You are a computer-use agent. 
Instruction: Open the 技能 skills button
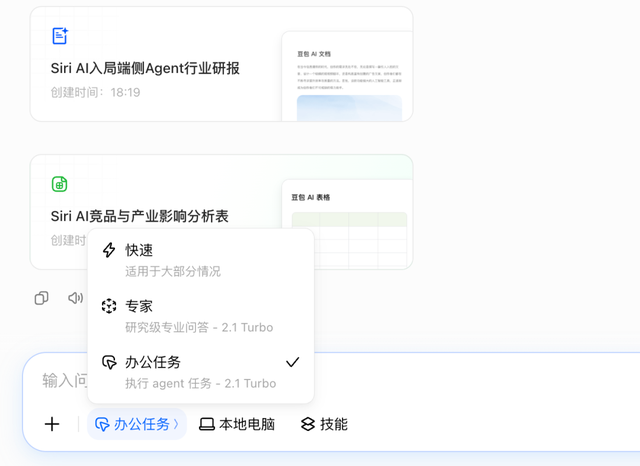324,424
